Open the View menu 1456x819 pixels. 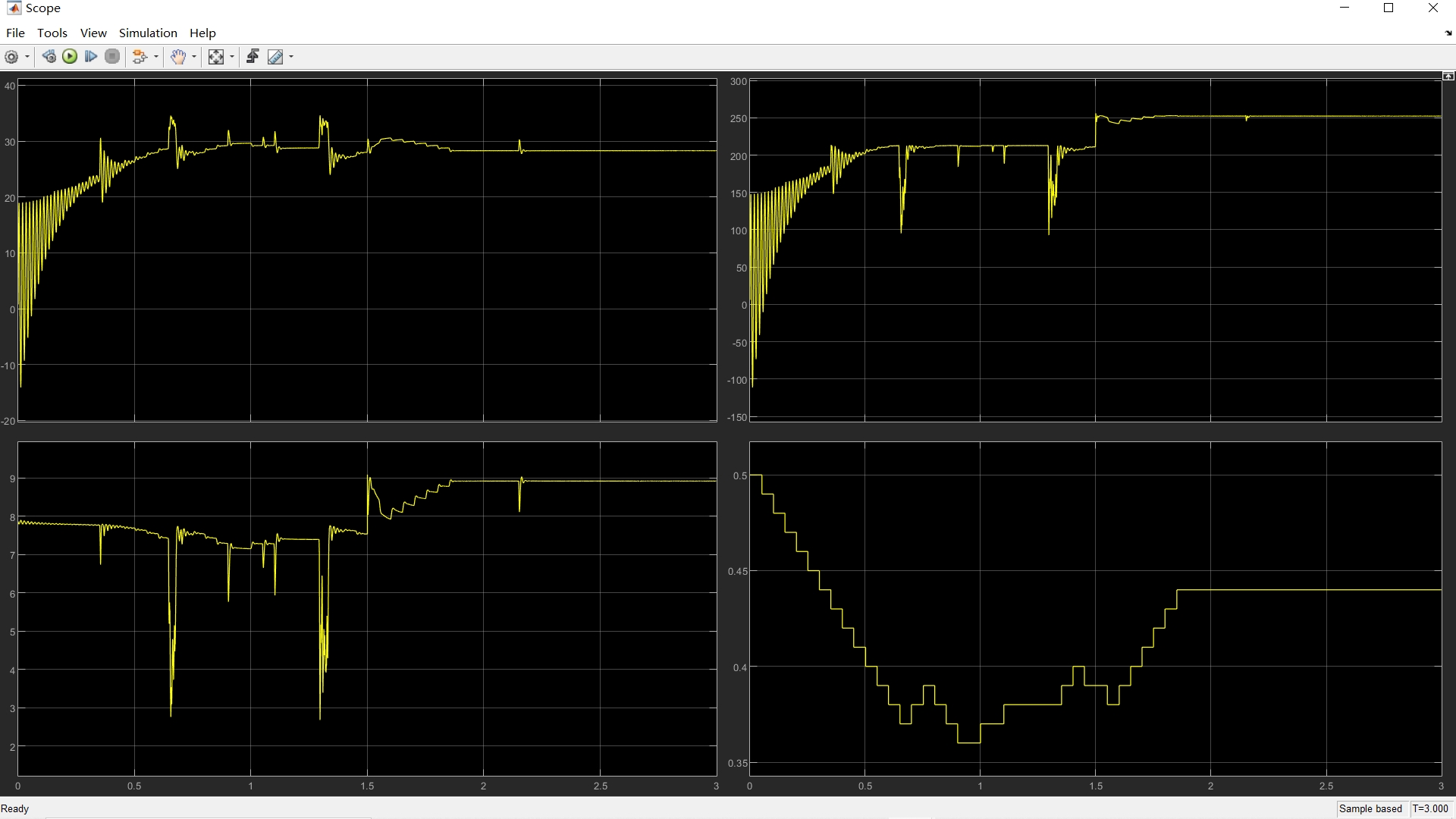pyautogui.click(x=93, y=33)
